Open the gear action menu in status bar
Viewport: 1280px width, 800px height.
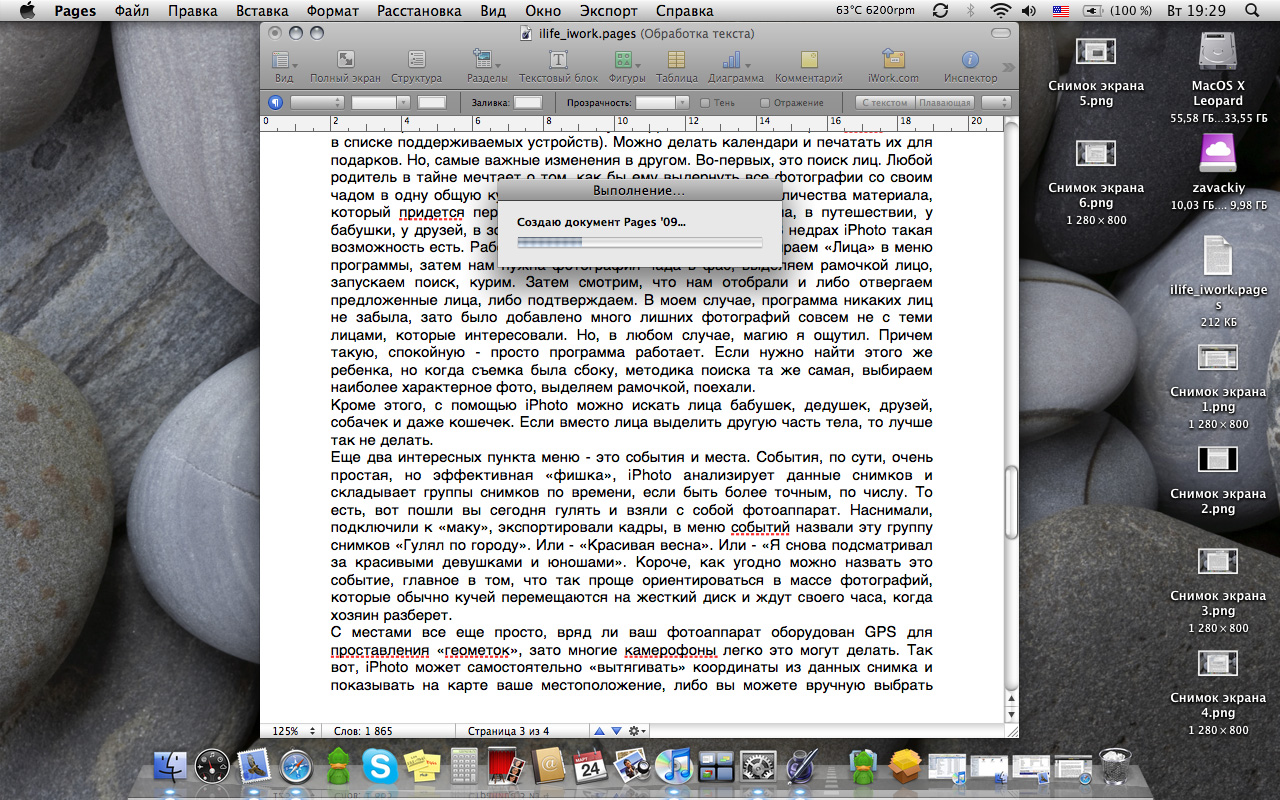639,731
